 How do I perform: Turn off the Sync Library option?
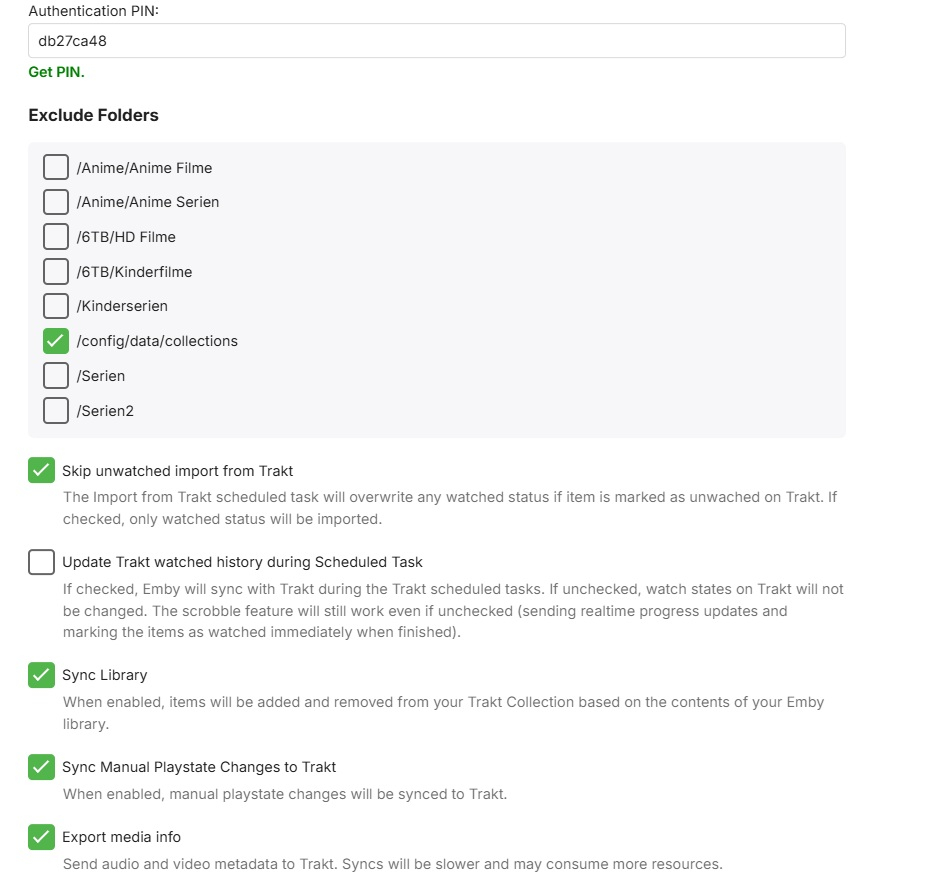coord(41,675)
